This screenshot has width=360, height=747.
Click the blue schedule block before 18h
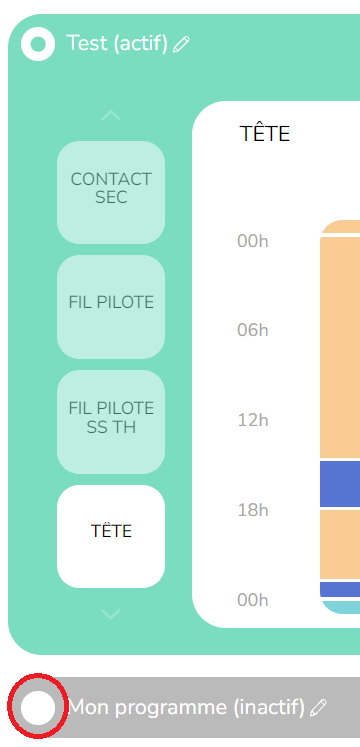tap(340, 484)
